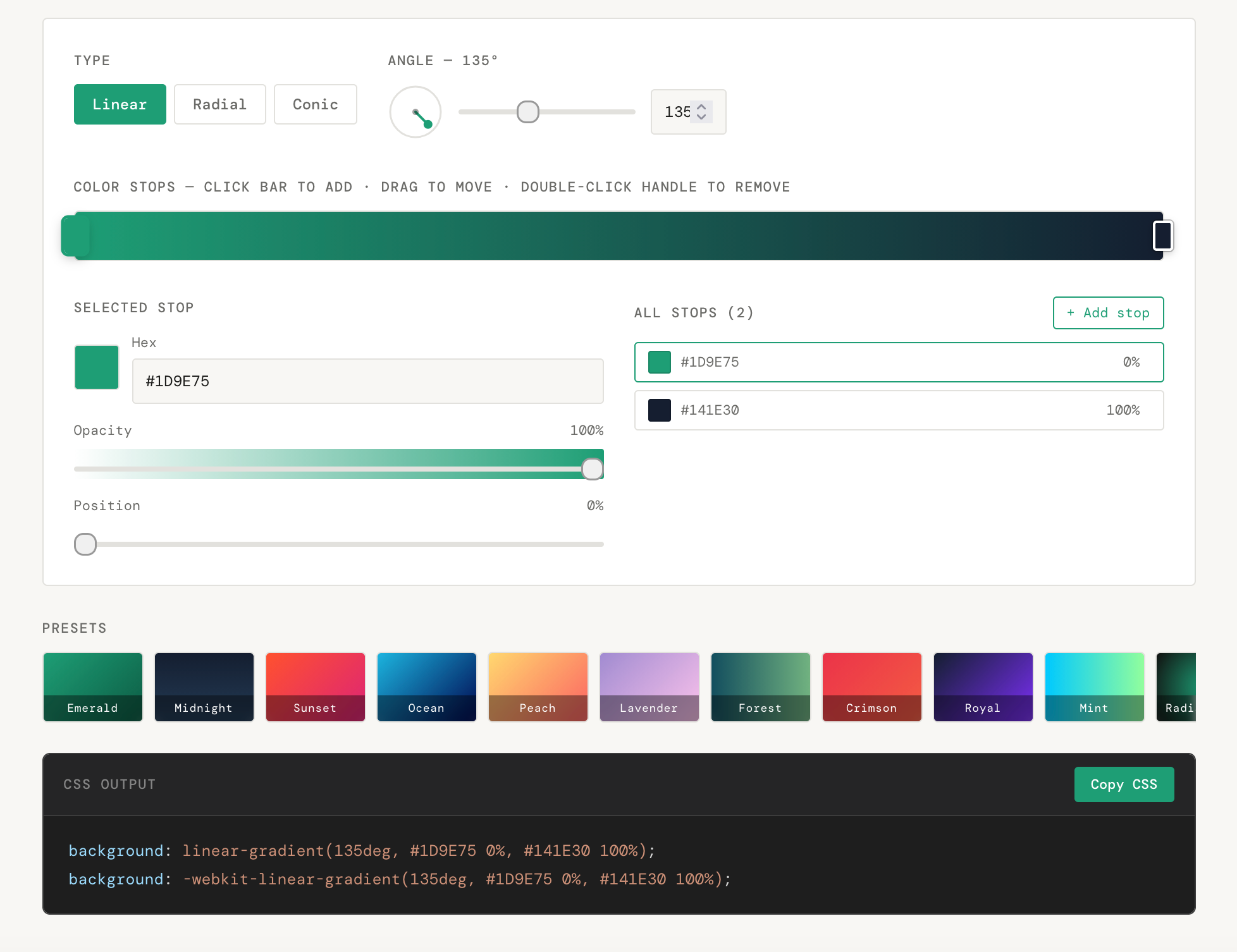The width and height of the screenshot is (1237, 952).
Task: Click the Opacity slider thumb
Action: click(593, 469)
